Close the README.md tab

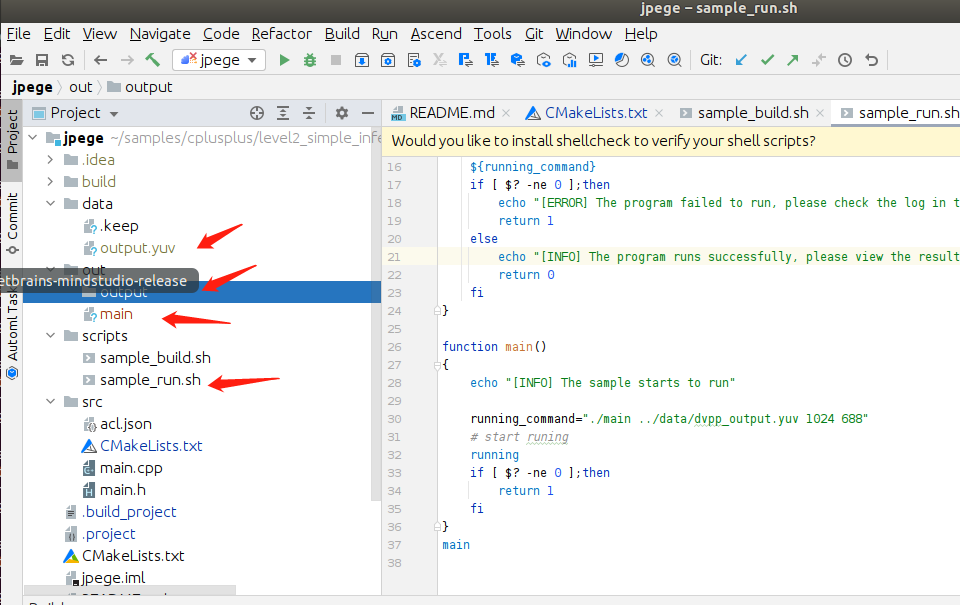[506, 113]
